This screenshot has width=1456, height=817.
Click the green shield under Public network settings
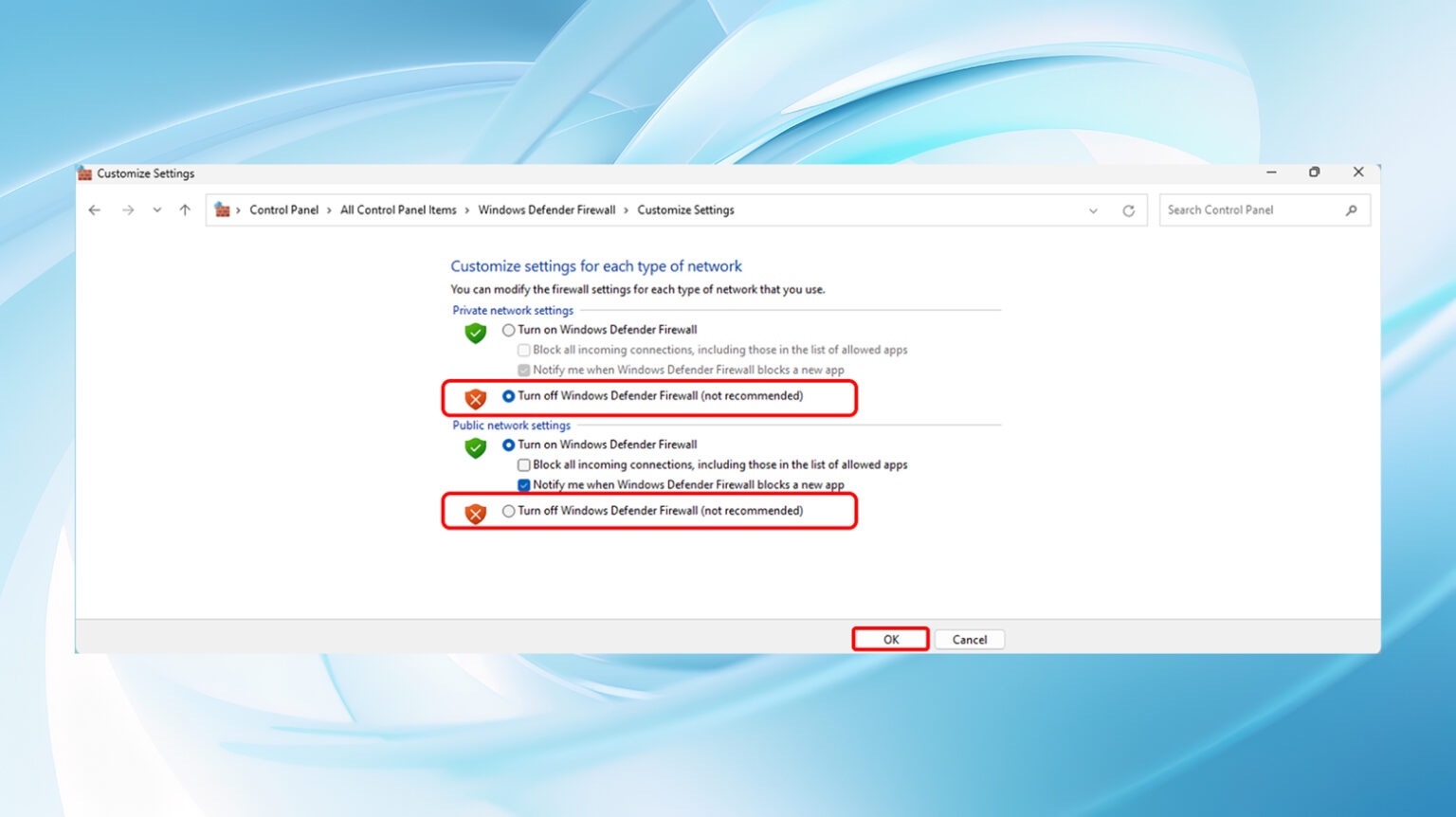pyautogui.click(x=475, y=448)
